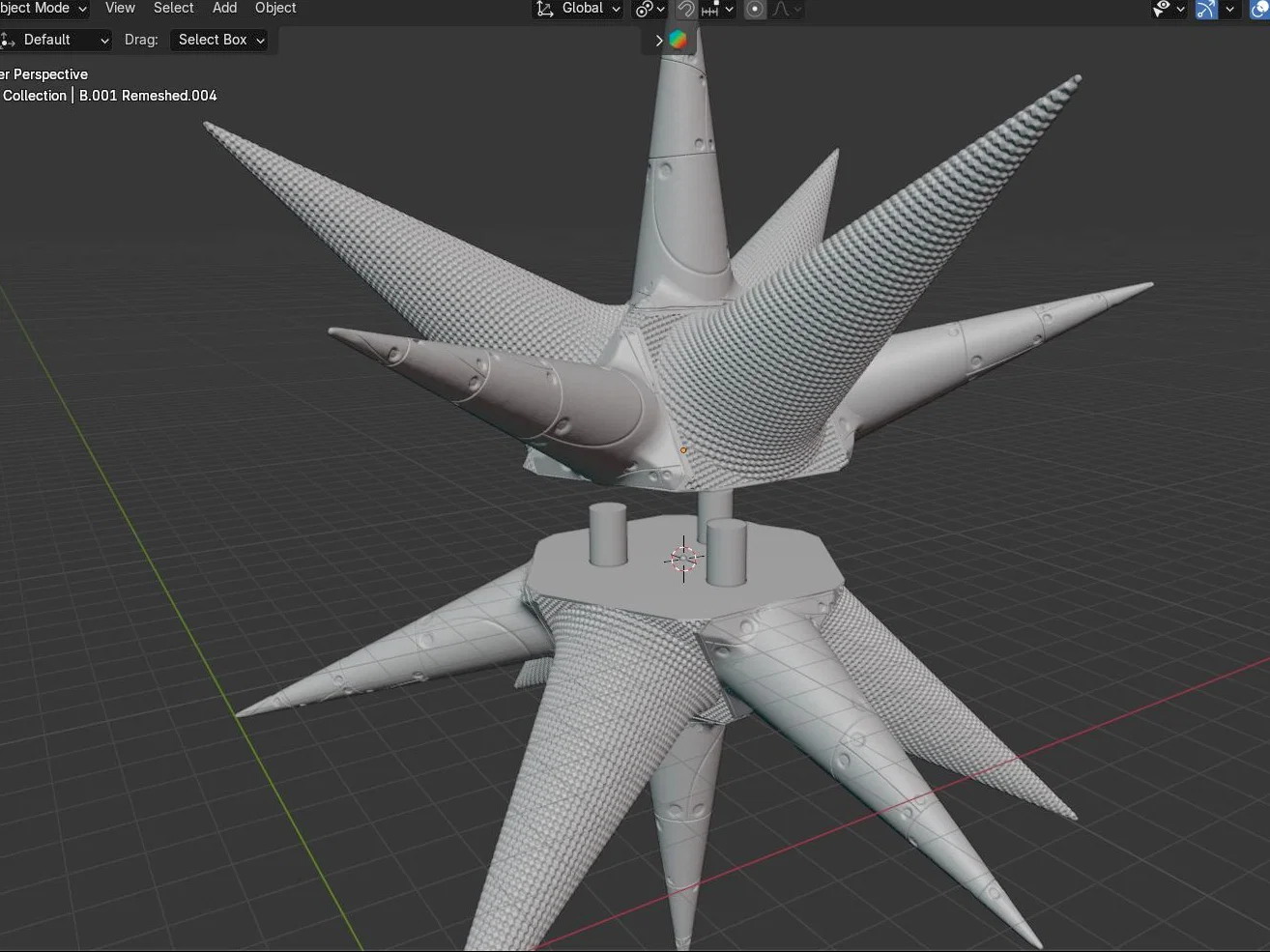Open the proportional editing falloff dropdown
The image size is (1270, 952).
787,9
